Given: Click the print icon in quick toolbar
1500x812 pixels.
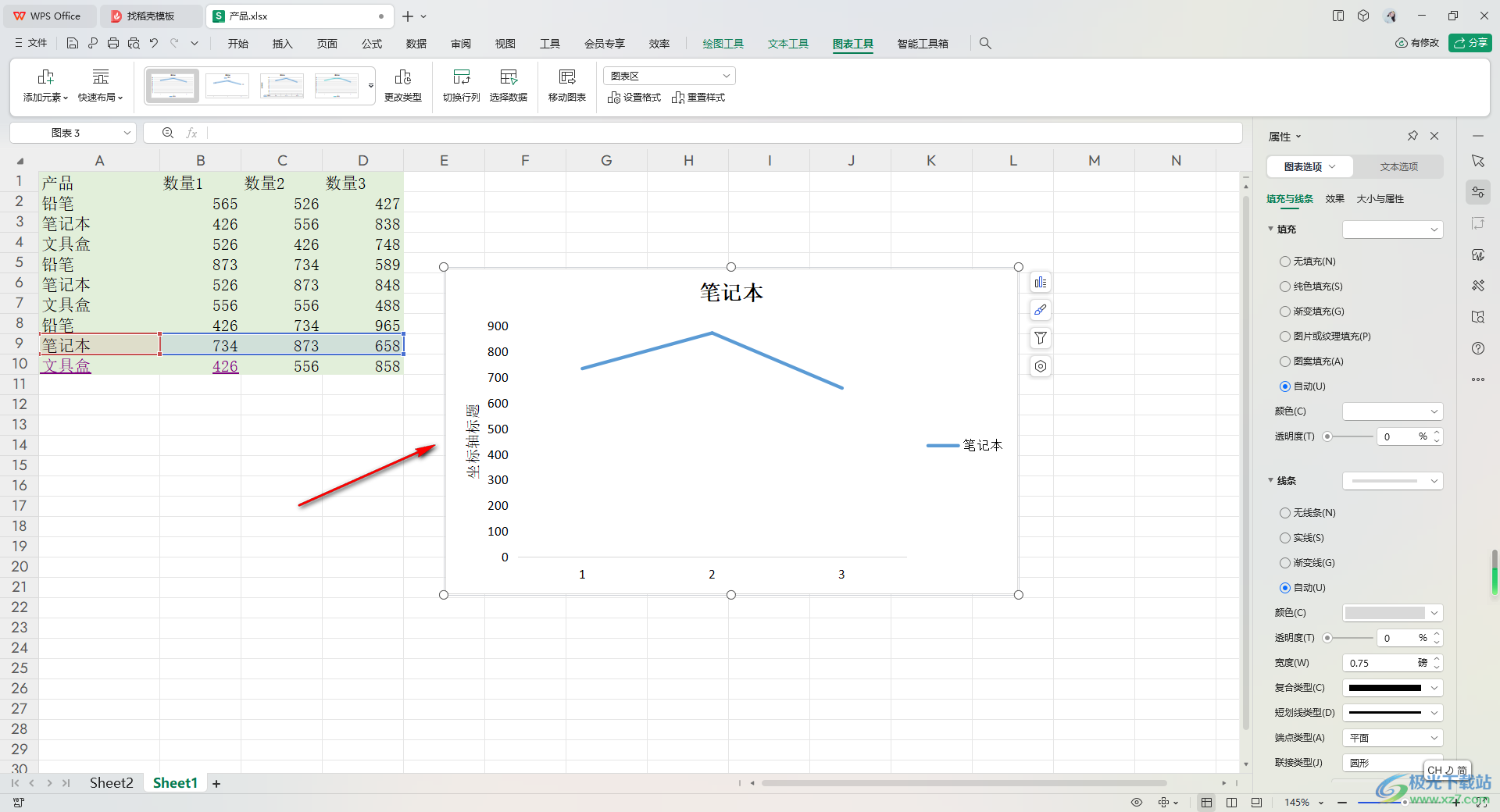Looking at the screenshot, I should (x=113, y=44).
